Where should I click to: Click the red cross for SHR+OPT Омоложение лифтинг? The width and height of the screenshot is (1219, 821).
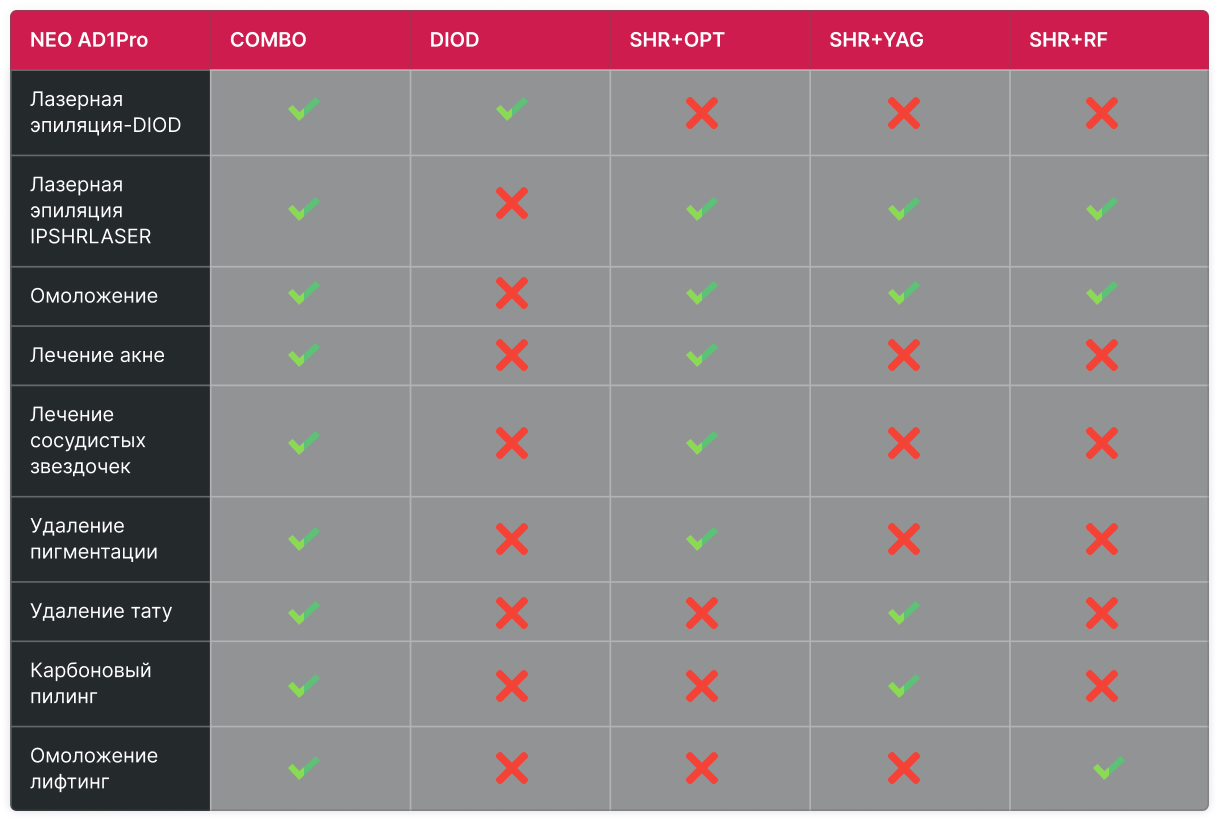tap(702, 768)
